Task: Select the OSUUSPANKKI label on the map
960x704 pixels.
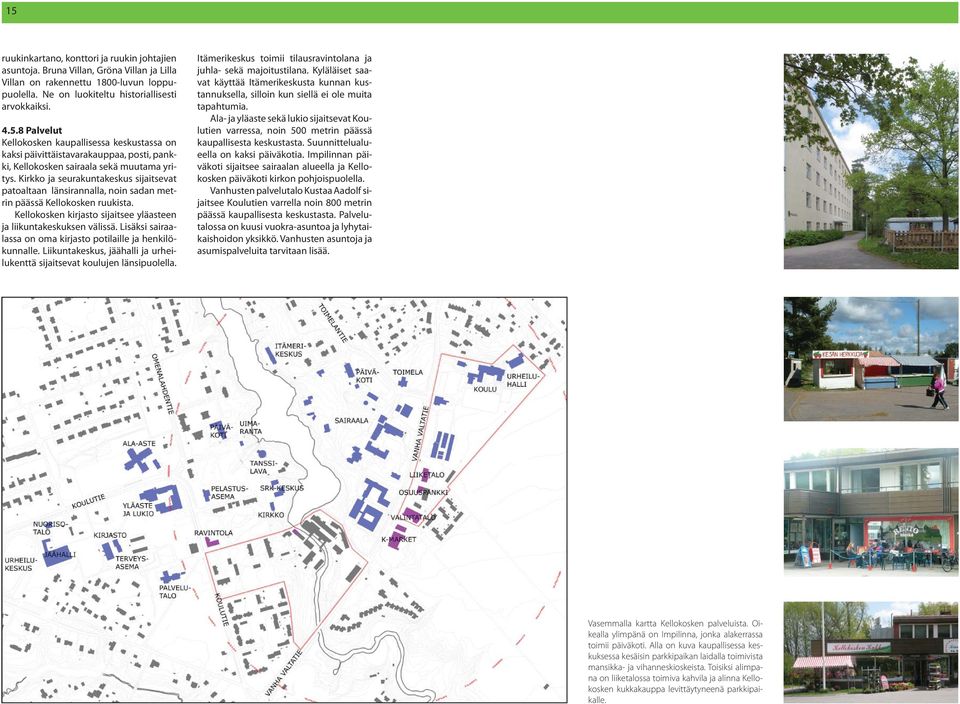Action: point(423,492)
